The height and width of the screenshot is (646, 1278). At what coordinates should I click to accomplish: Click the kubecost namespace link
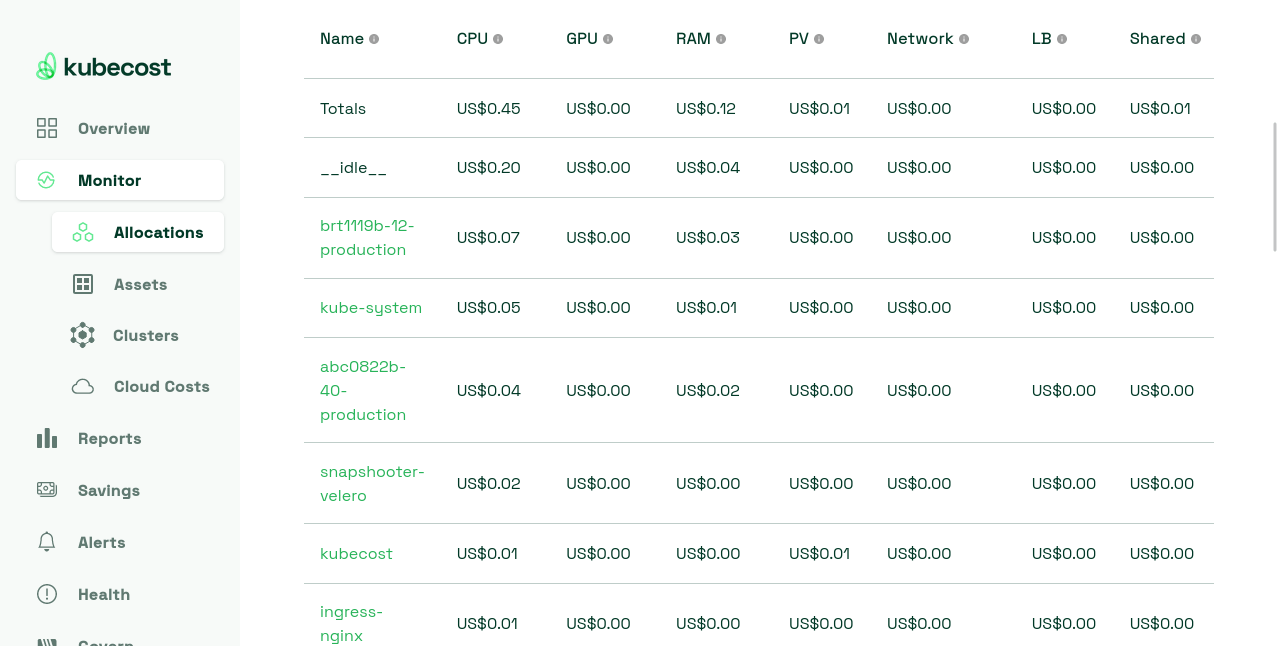pos(356,554)
